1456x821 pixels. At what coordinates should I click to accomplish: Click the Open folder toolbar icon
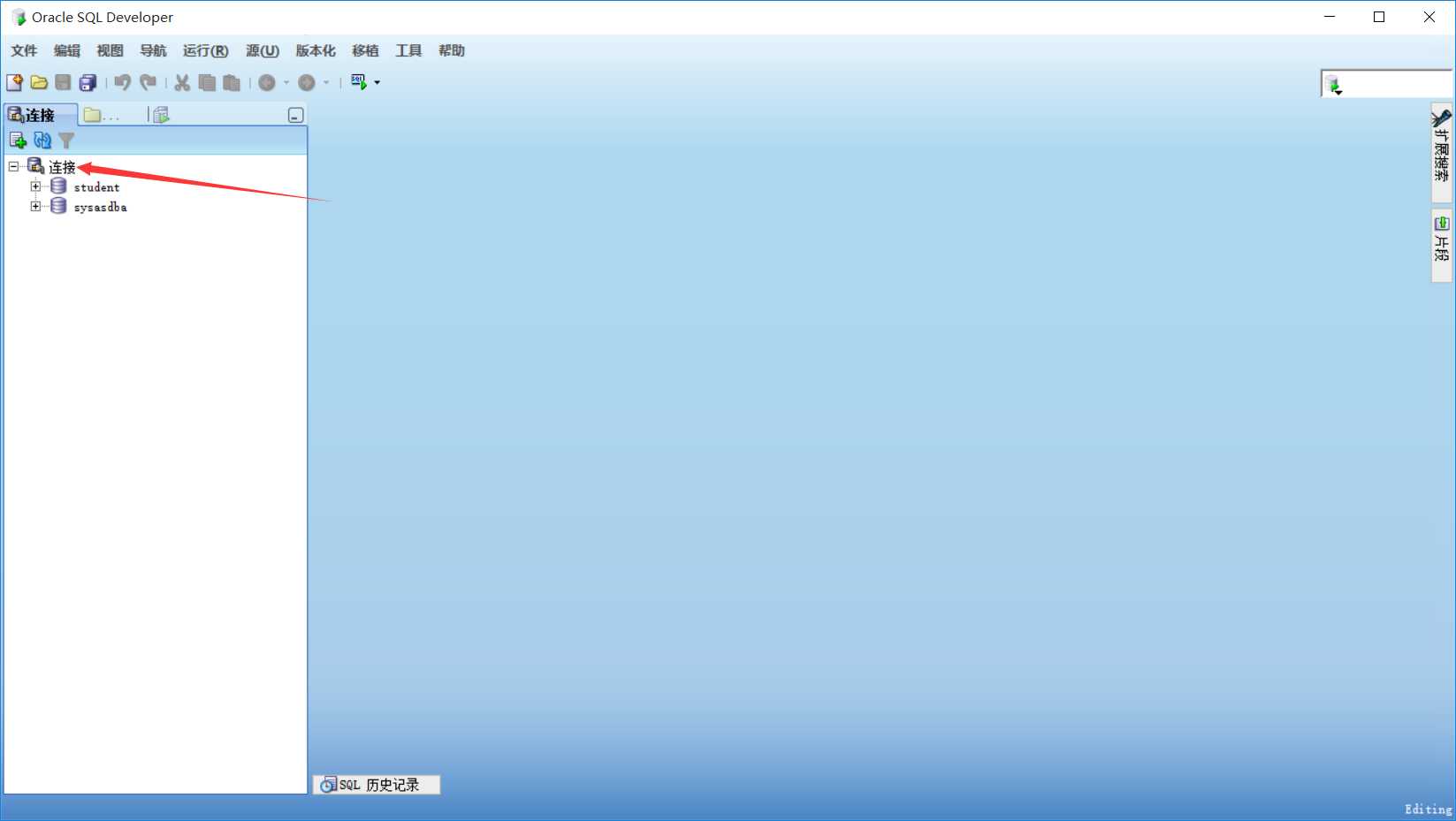pos(39,82)
